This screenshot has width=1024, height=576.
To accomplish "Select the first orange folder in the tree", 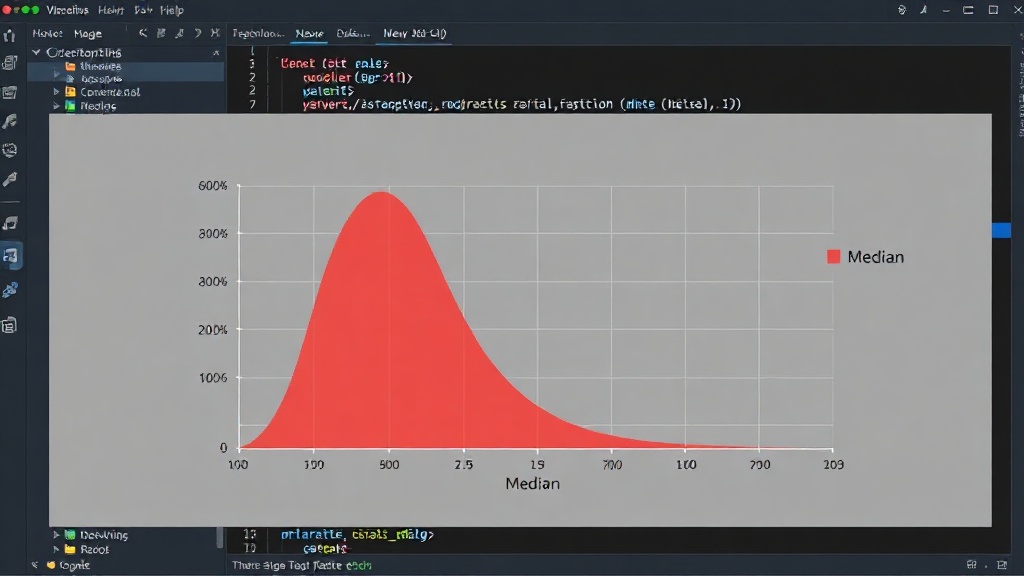I will click(70, 66).
